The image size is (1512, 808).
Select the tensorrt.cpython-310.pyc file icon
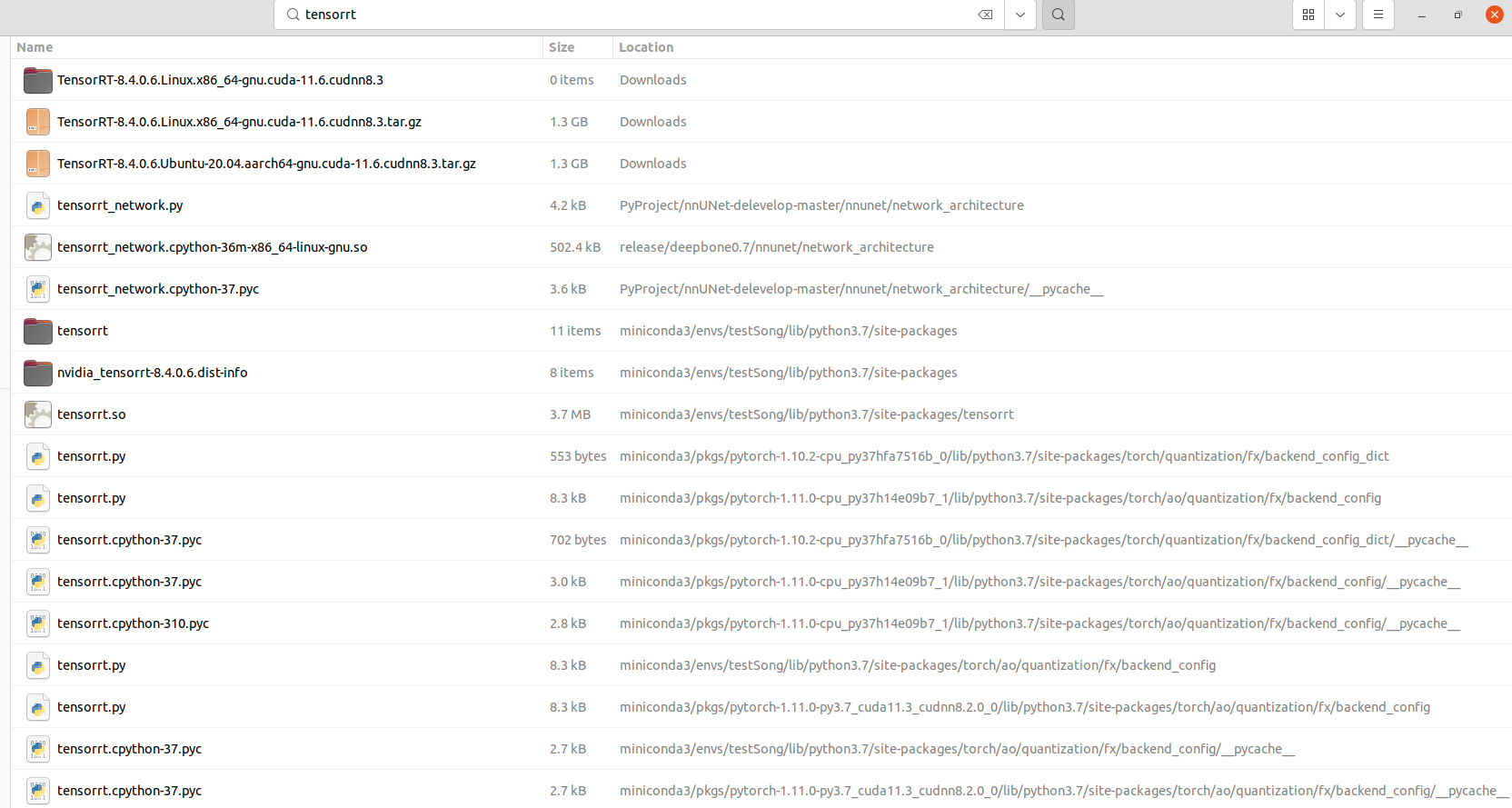tap(38, 623)
